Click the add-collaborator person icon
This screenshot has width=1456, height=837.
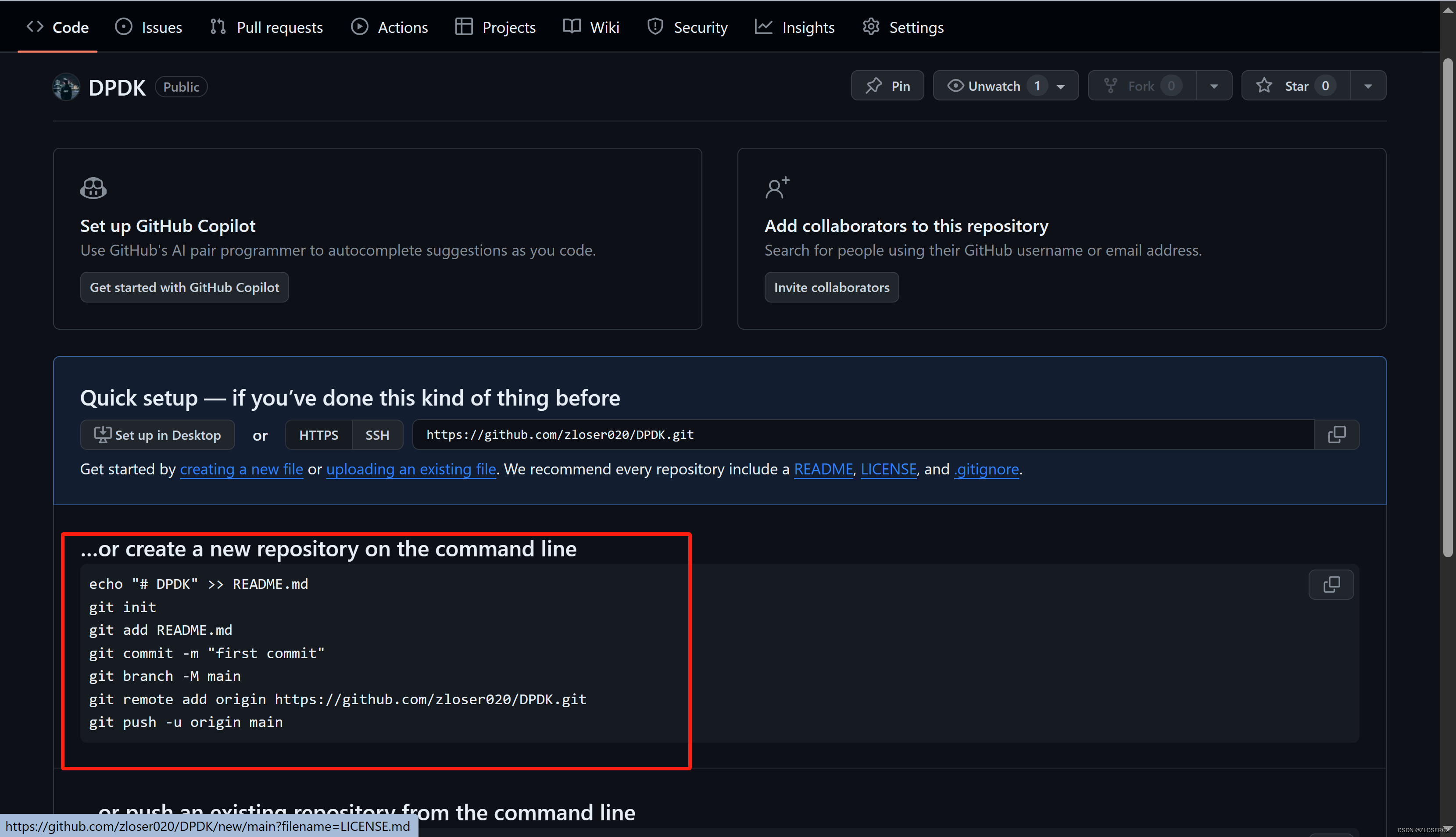(777, 187)
